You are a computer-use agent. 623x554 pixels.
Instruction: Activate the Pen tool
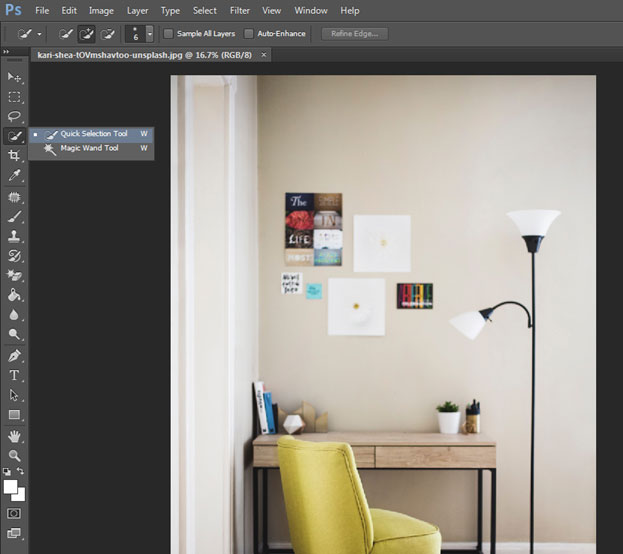14,355
